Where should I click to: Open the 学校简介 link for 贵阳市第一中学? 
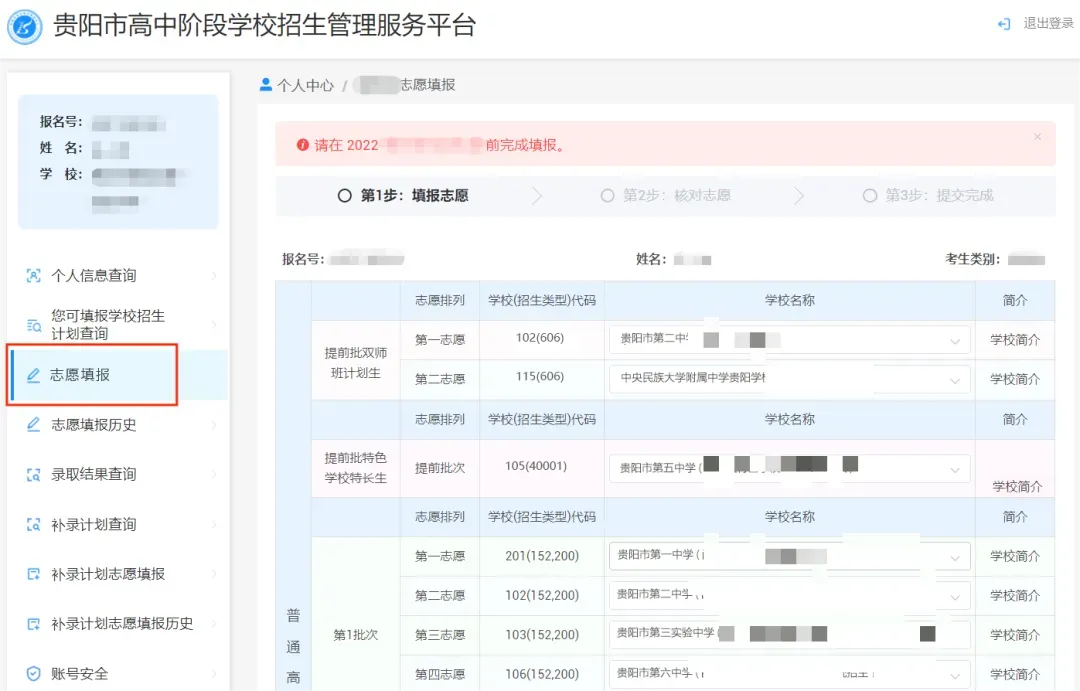pos(1016,556)
